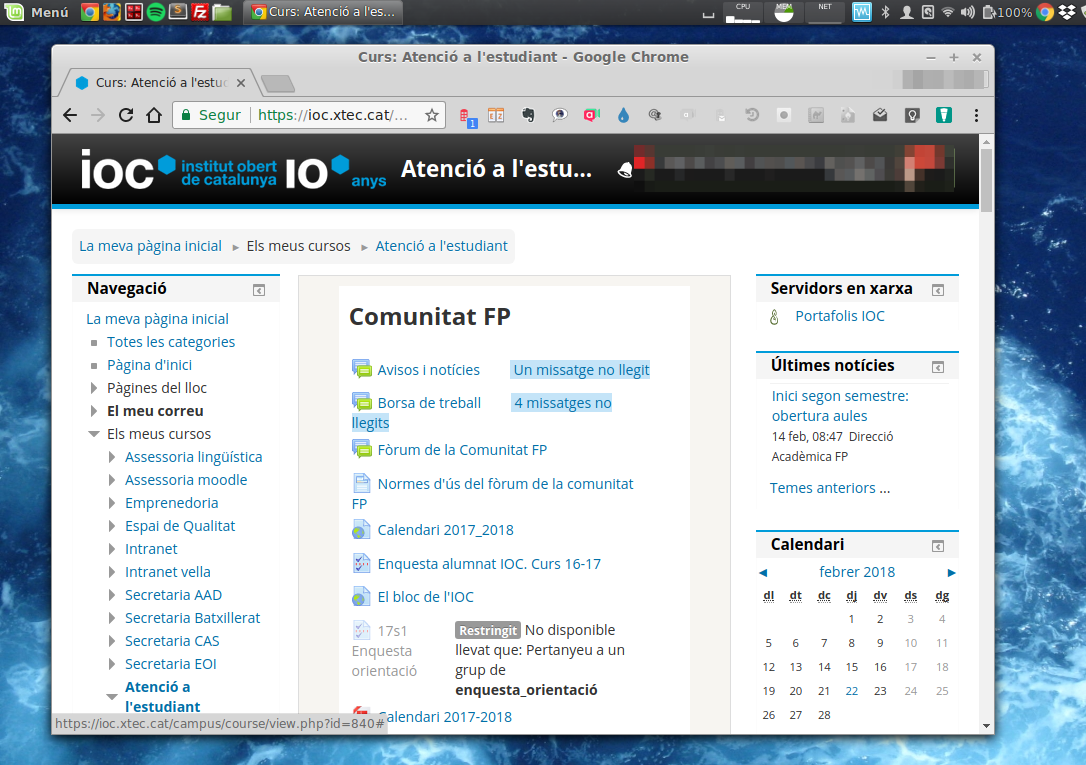Bookmark this page with the star icon

432,115
